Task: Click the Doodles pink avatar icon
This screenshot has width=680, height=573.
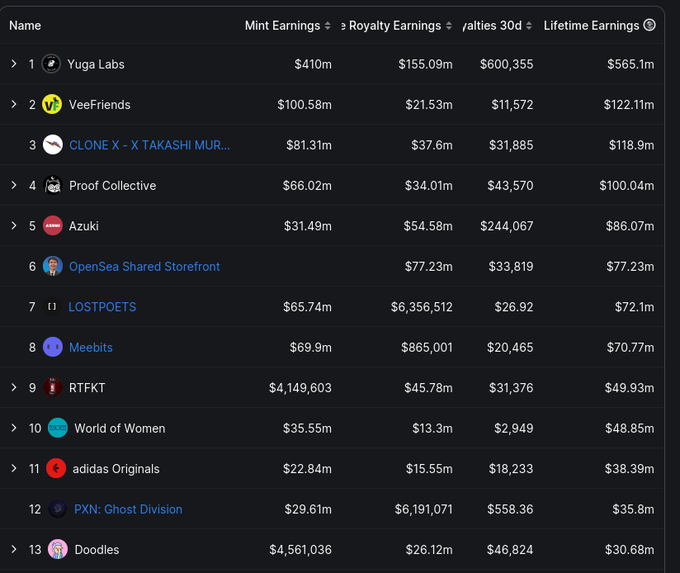Action: [58, 549]
